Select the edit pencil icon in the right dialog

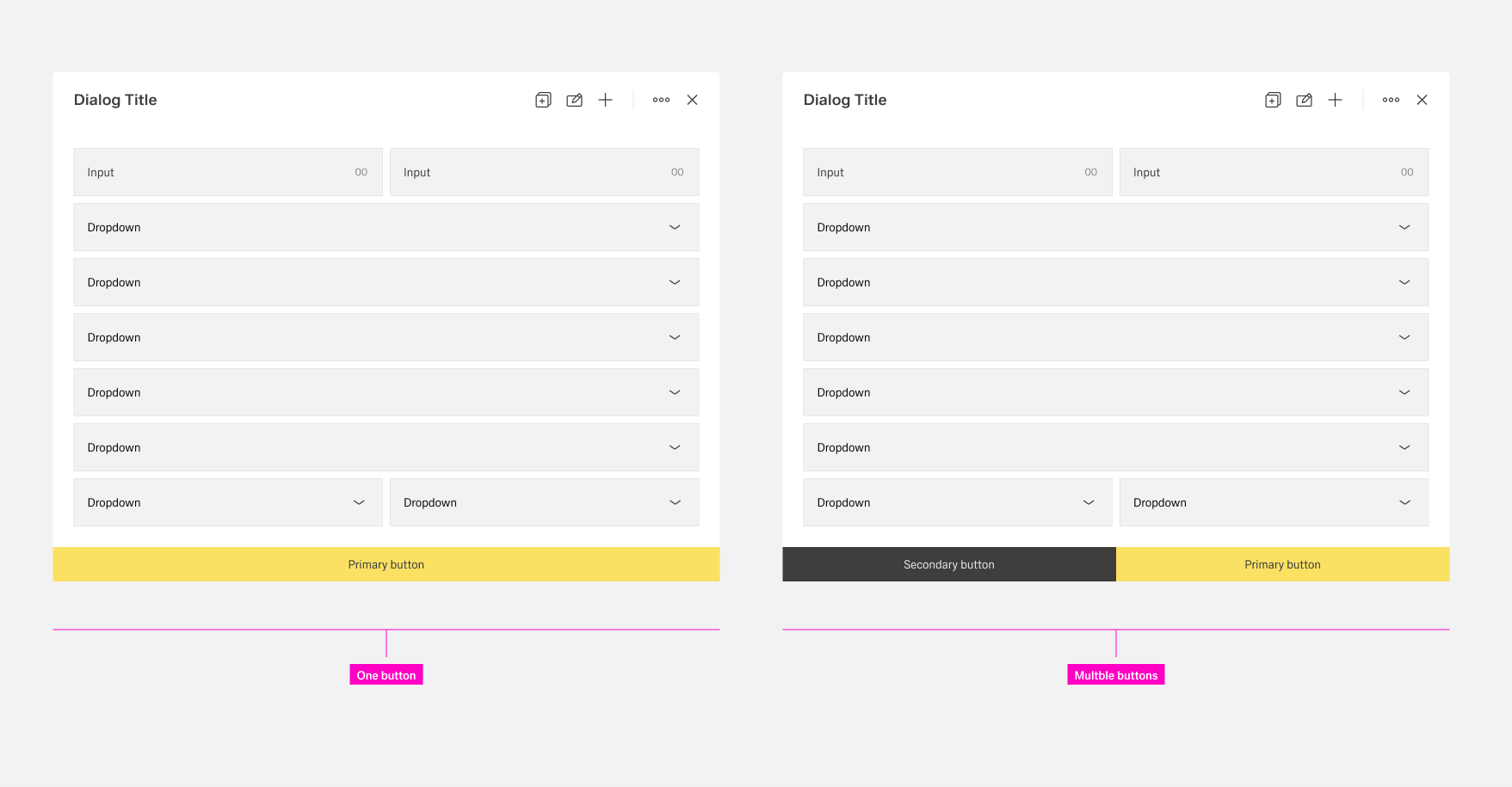tap(1304, 100)
